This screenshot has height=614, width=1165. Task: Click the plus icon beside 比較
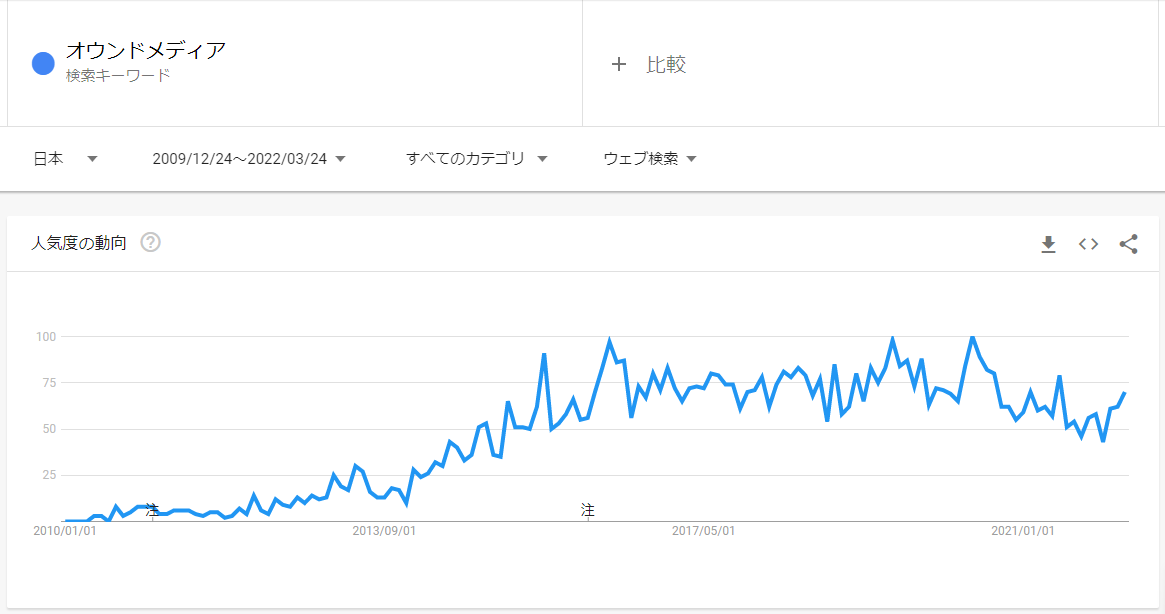(x=619, y=65)
